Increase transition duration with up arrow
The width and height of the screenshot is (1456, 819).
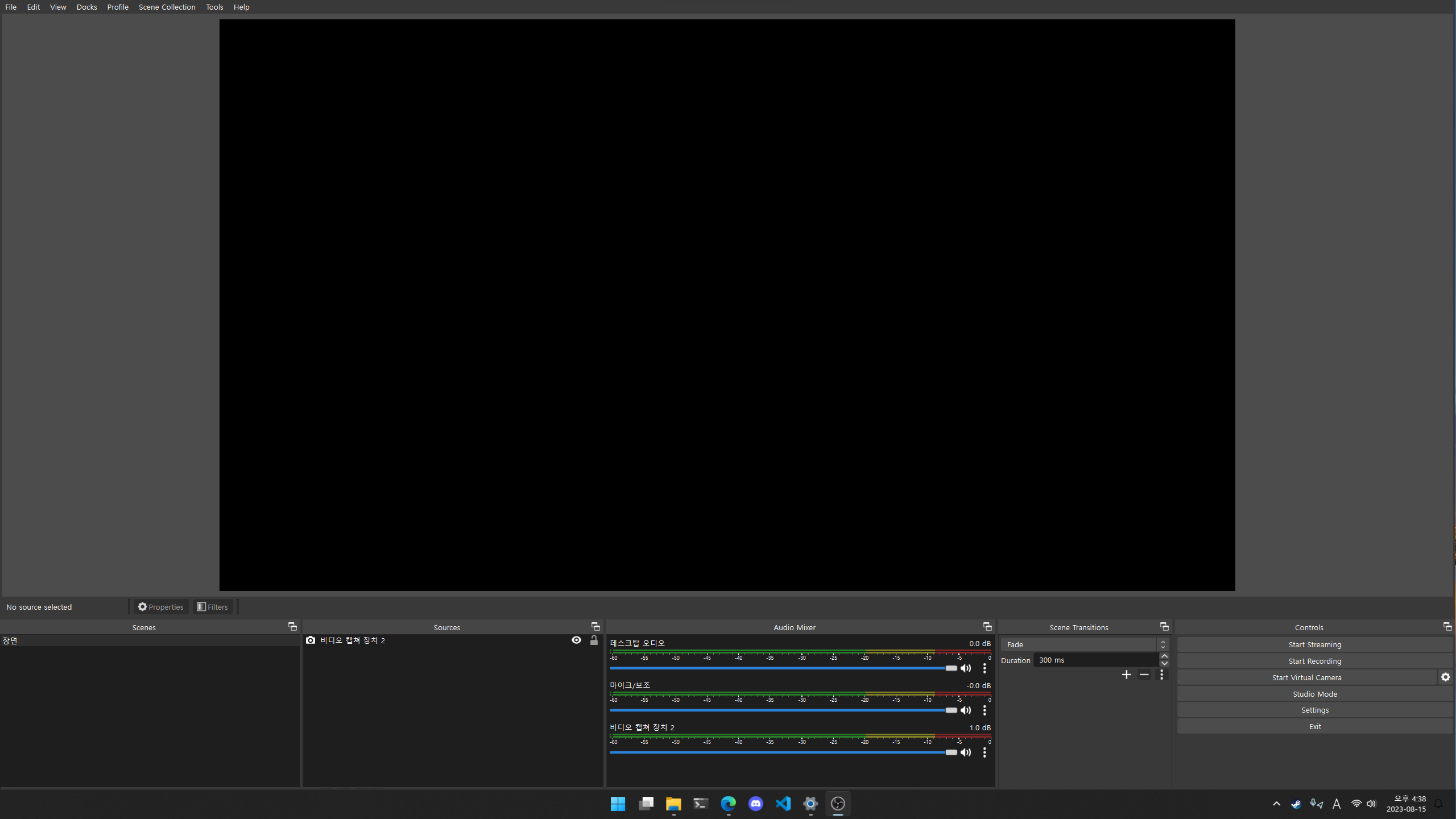point(1164,655)
